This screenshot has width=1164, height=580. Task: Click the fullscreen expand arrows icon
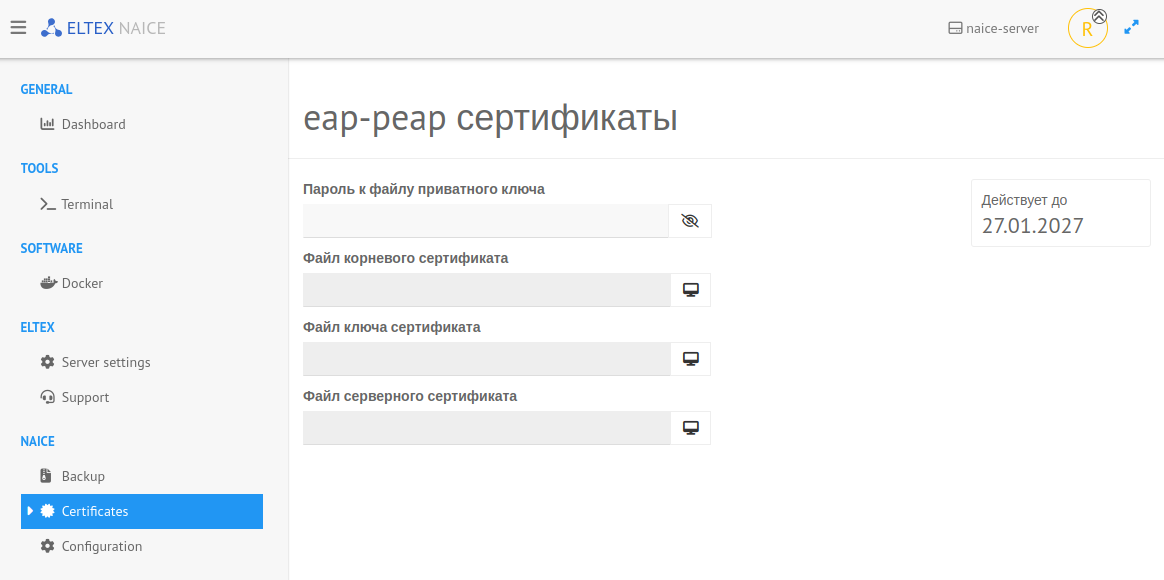[1131, 28]
